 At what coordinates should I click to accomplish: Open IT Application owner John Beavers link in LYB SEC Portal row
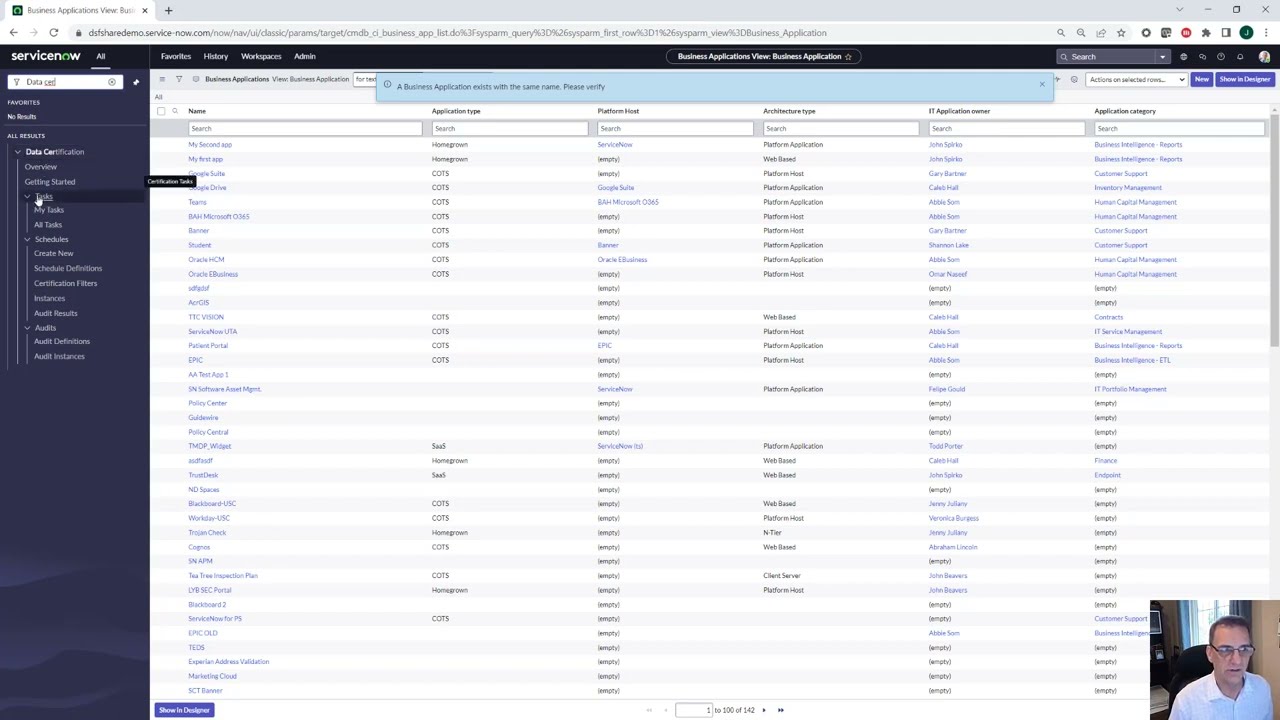click(947, 590)
